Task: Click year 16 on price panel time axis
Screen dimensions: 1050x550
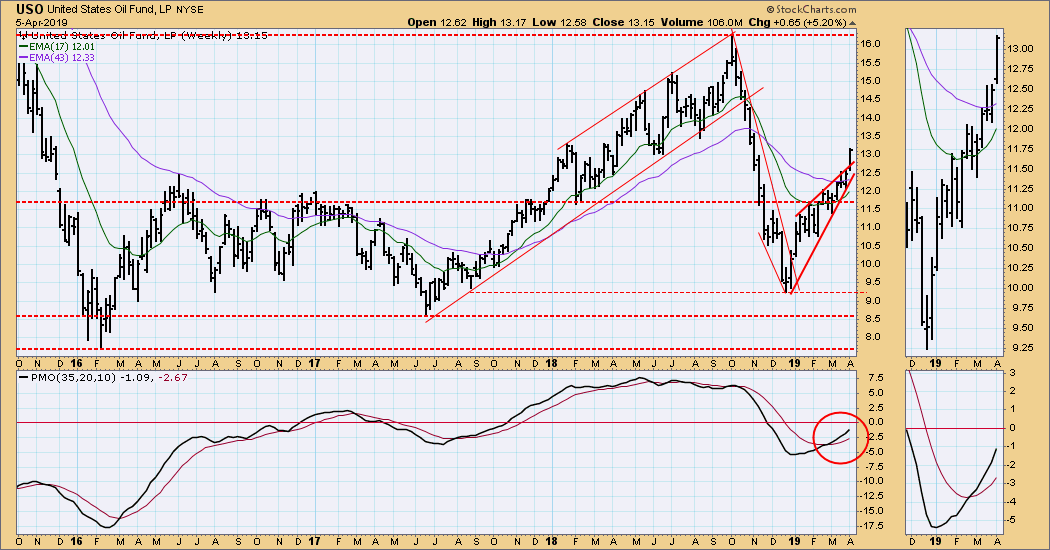Action: [x=76, y=364]
